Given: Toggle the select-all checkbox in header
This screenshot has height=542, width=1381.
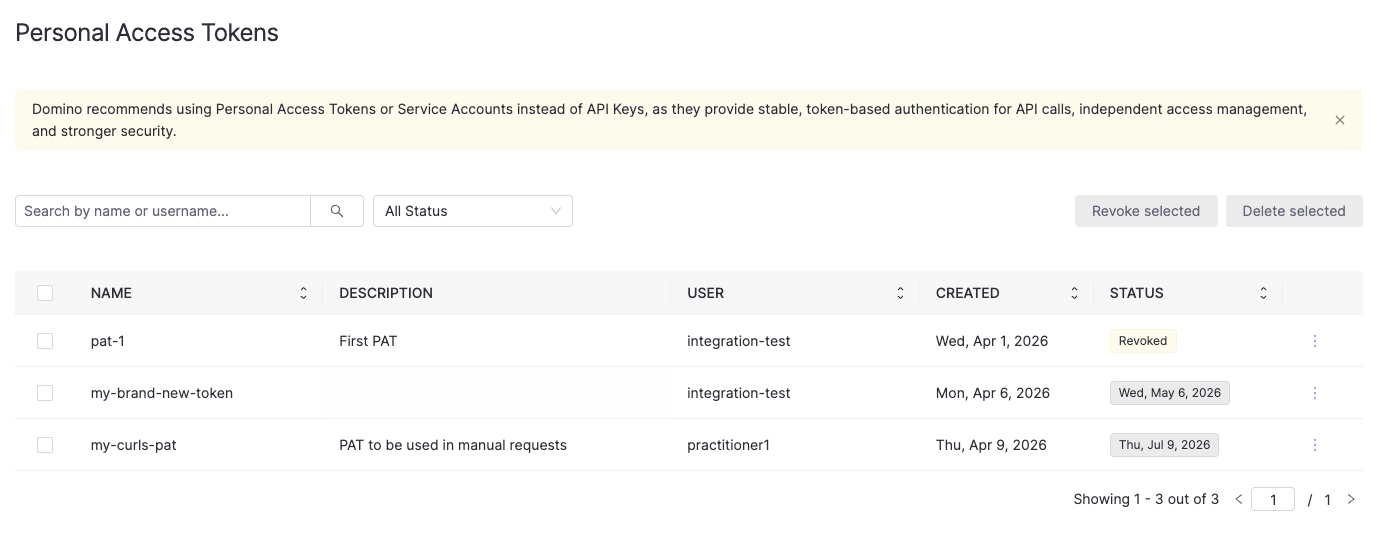Looking at the screenshot, I should pos(45,293).
